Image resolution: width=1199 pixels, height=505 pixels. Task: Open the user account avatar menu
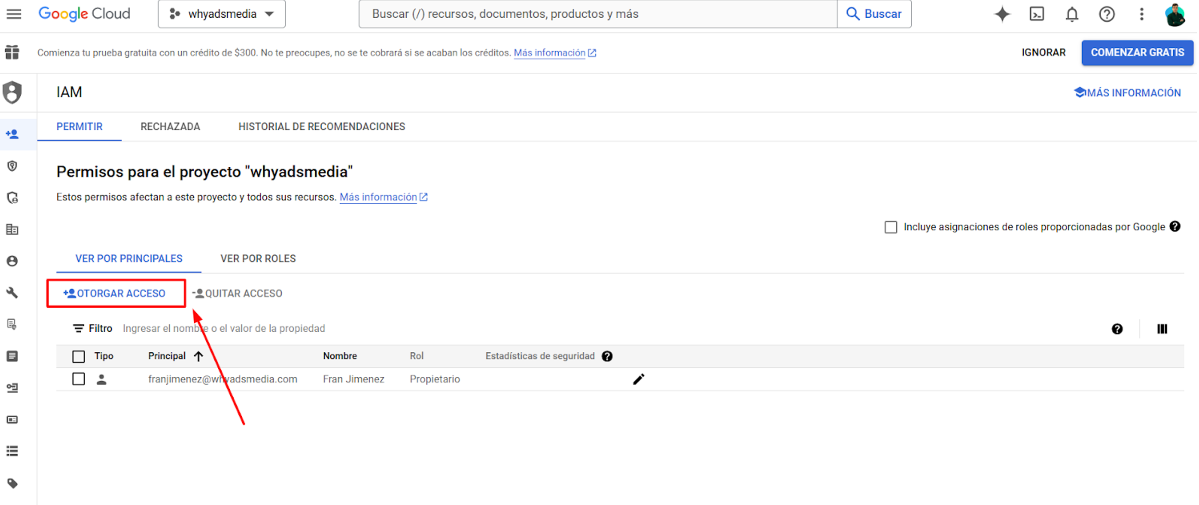(x=1175, y=14)
